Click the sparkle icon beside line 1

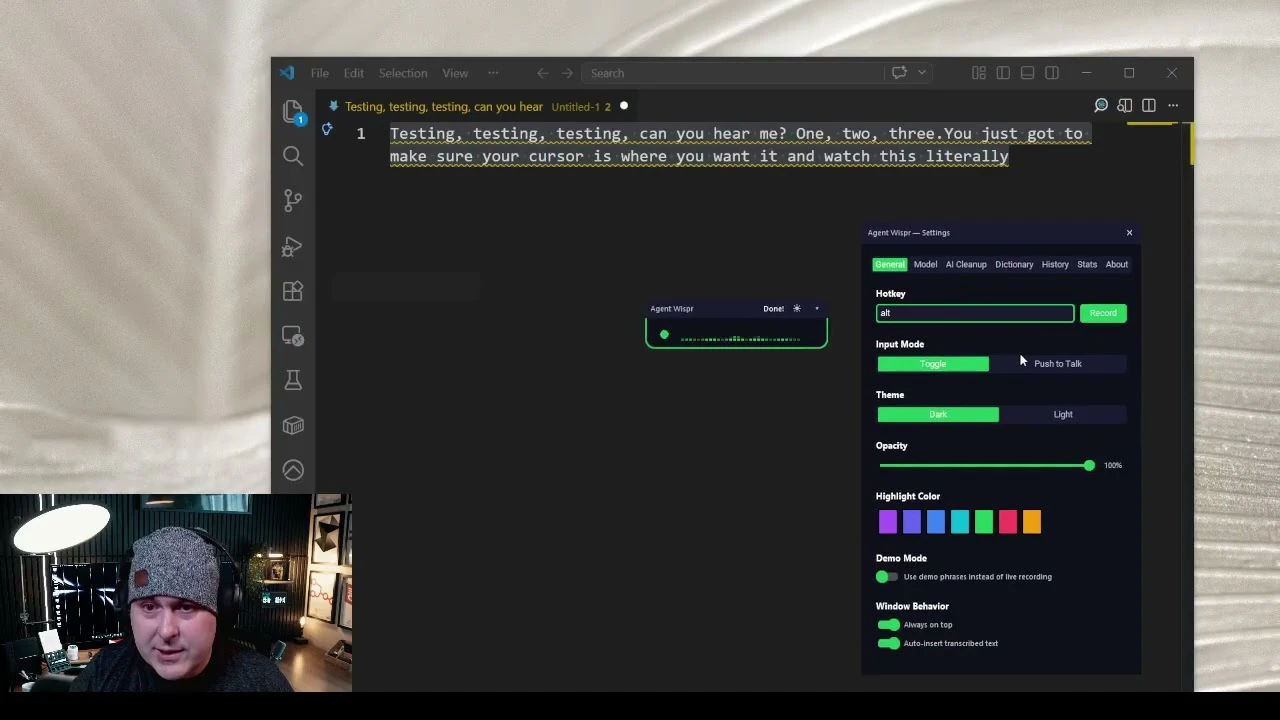point(326,129)
